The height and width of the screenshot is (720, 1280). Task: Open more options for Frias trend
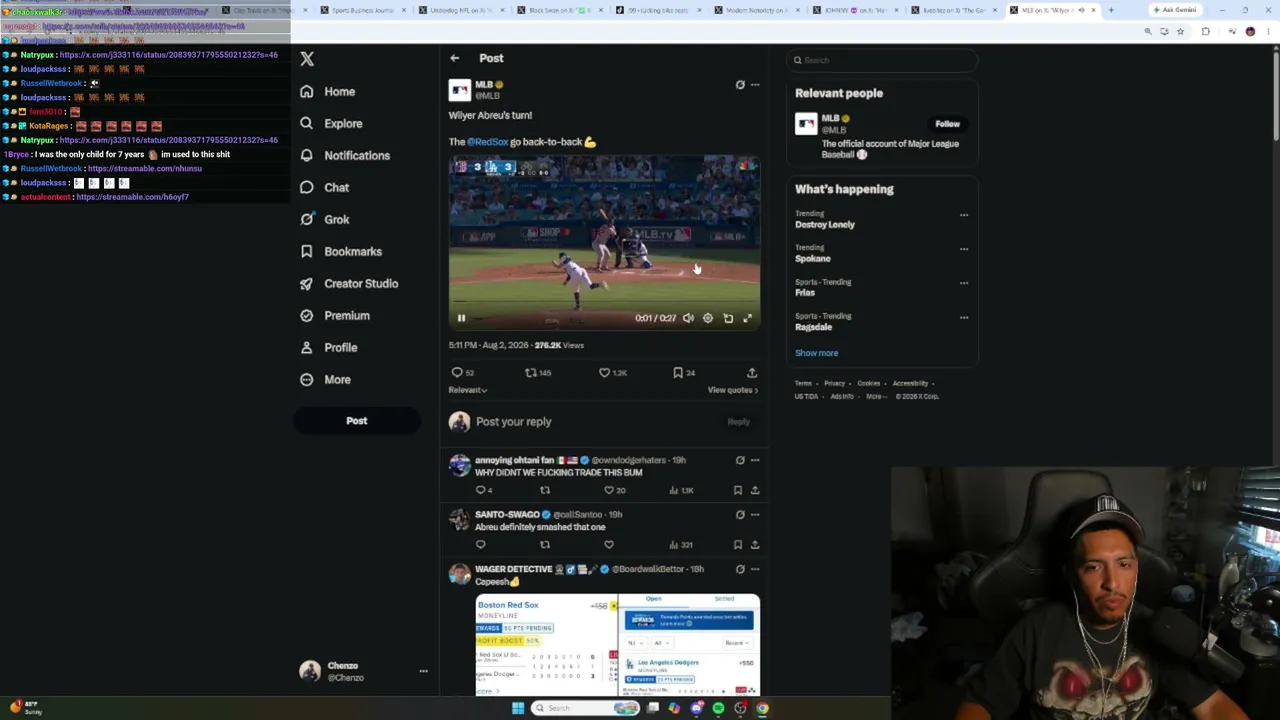(964, 283)
